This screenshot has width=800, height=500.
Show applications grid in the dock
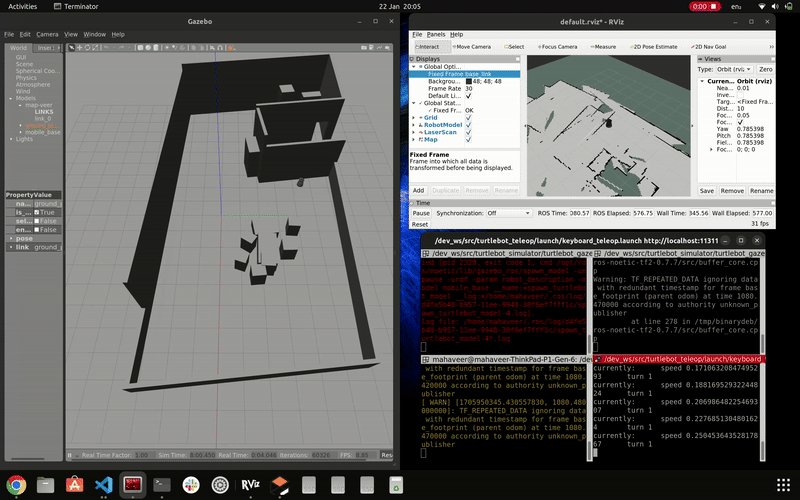[783, 485]
